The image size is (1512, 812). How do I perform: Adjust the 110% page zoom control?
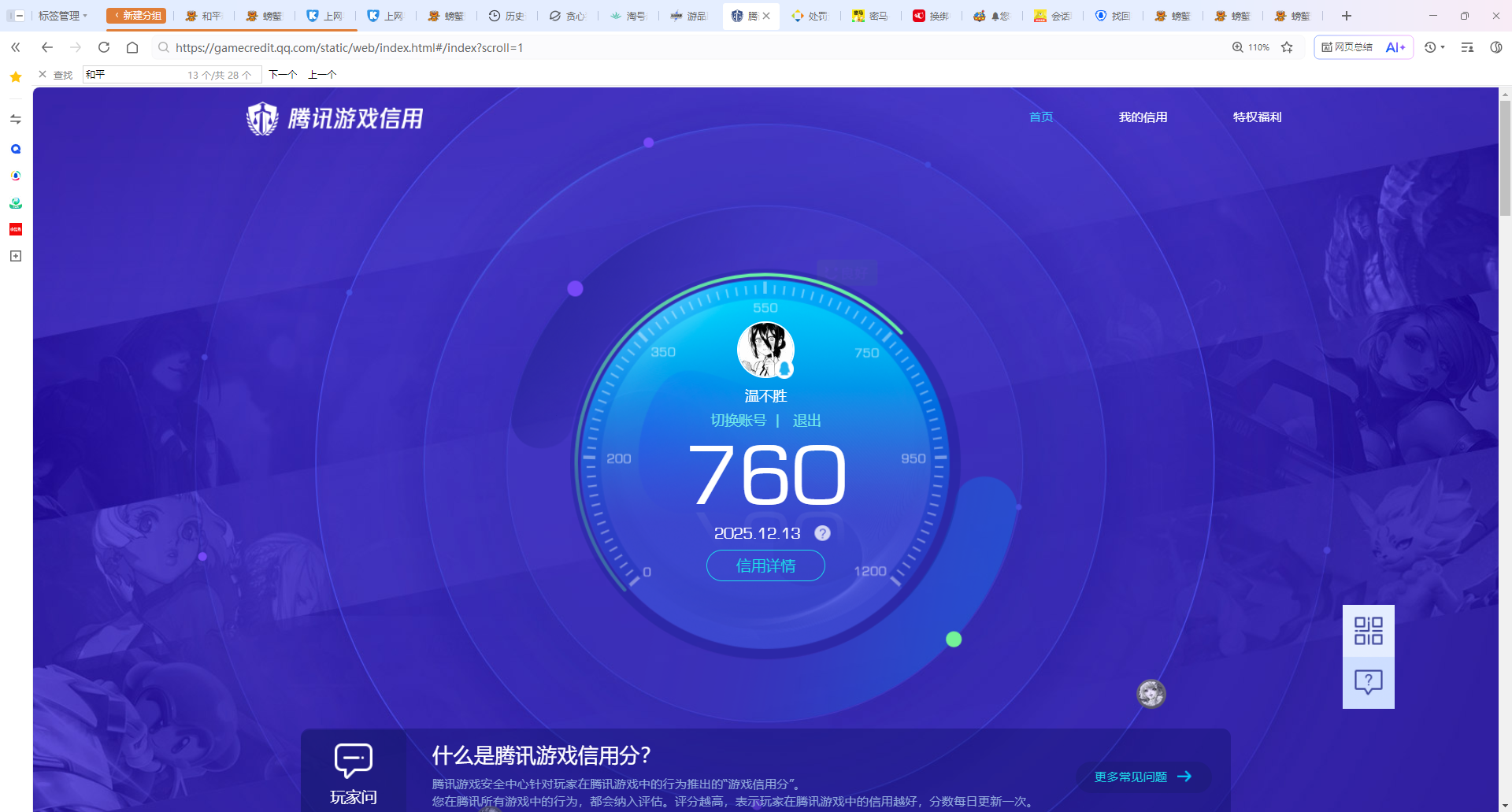[1251, 47]
